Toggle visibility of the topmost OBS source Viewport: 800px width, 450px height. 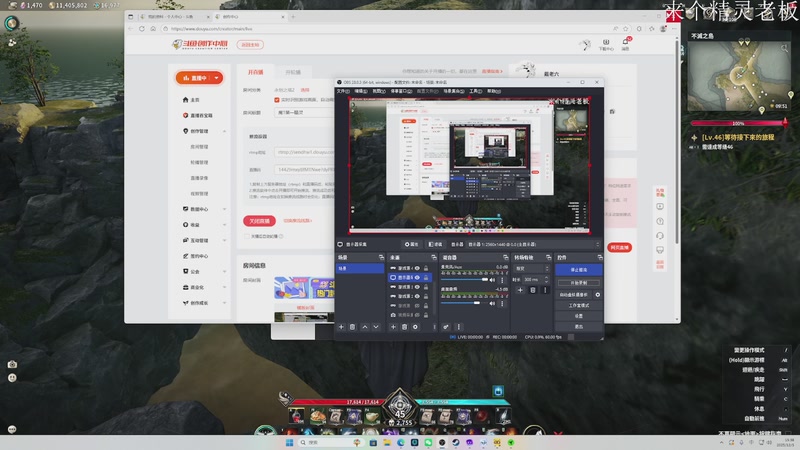tap(417, 268)
